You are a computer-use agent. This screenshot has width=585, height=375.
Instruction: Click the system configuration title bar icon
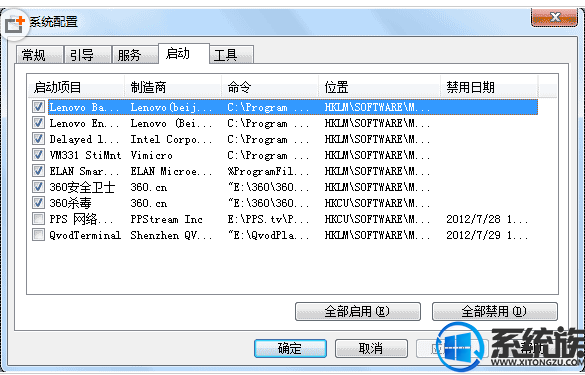click(x=14, y=24)
